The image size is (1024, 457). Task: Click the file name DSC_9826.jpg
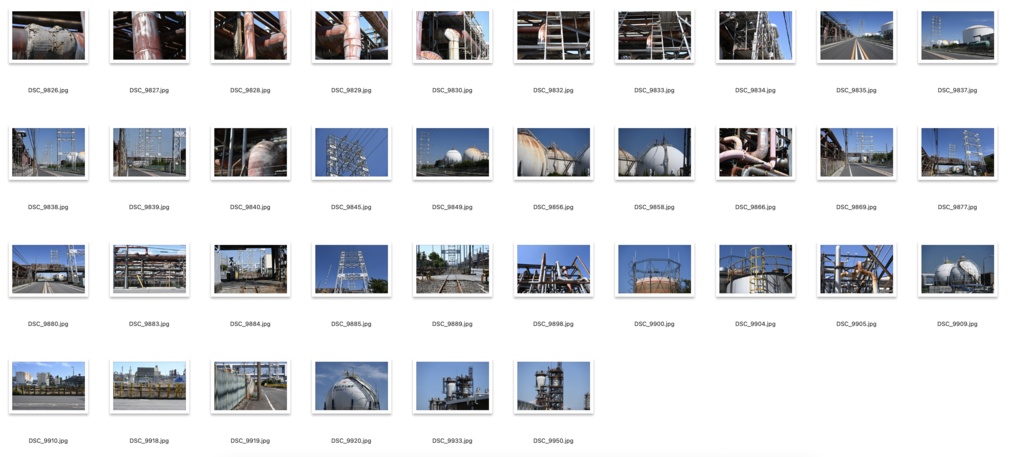(48, 91)
